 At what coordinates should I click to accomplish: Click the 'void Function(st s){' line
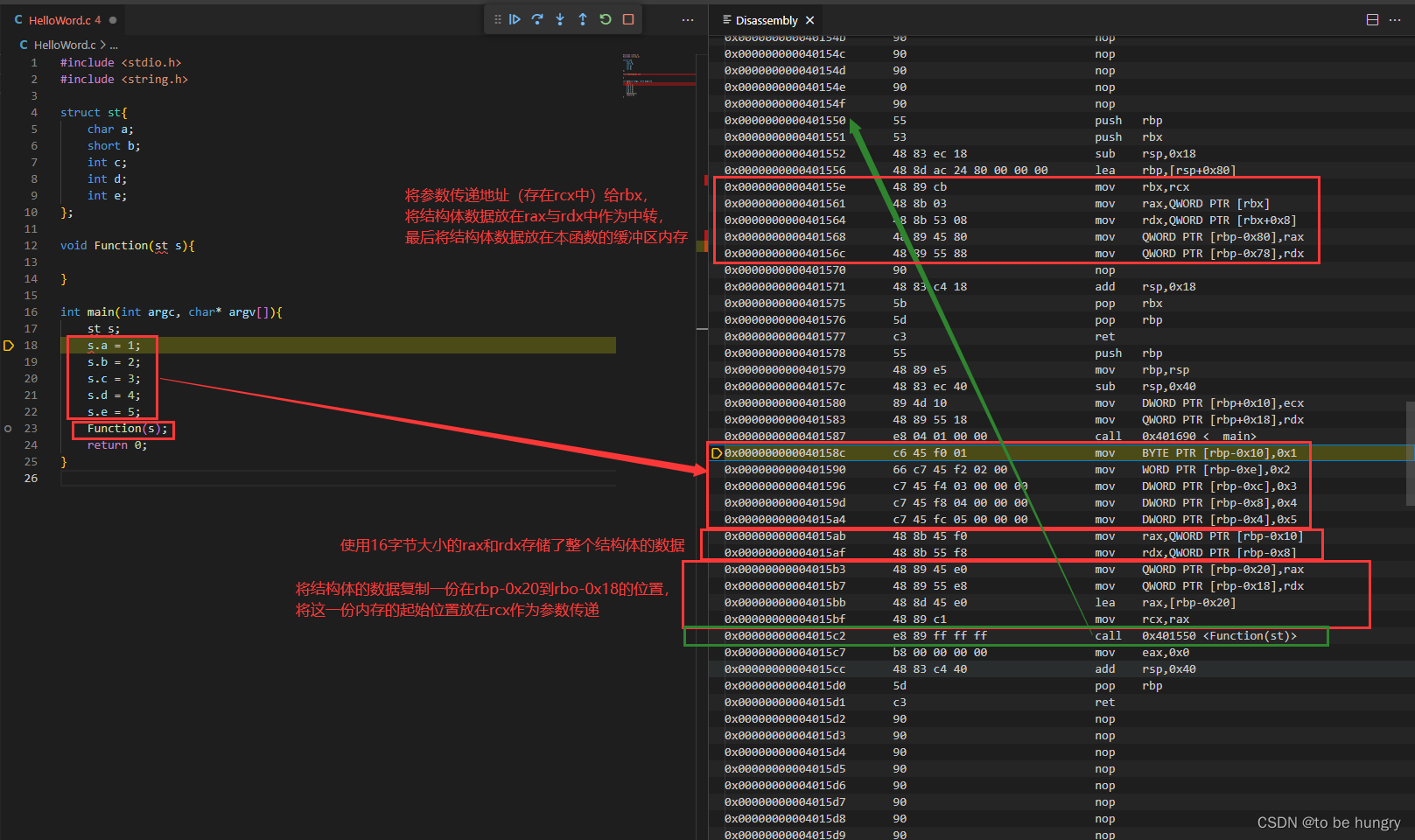pyautogui.click(x=128, y=246)
